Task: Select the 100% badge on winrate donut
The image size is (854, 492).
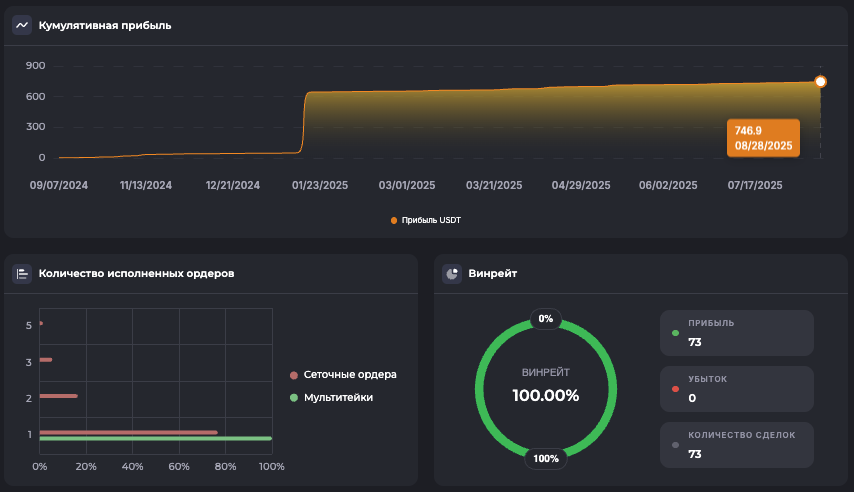Action: point(546,459)
